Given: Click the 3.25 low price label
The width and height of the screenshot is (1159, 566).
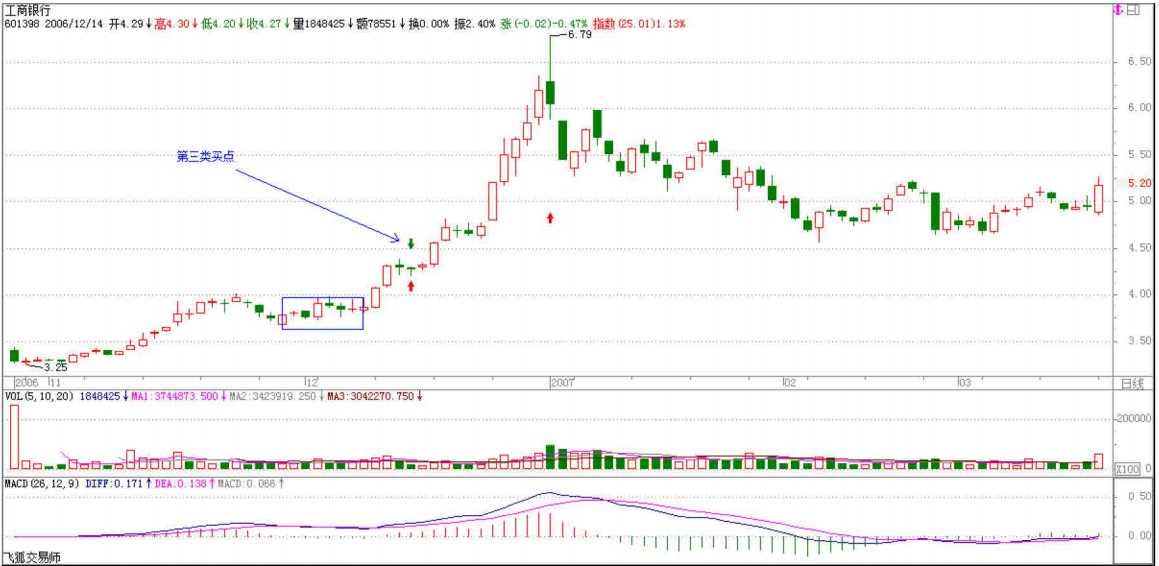Looking at the screenshot, I should coord(55,367).
